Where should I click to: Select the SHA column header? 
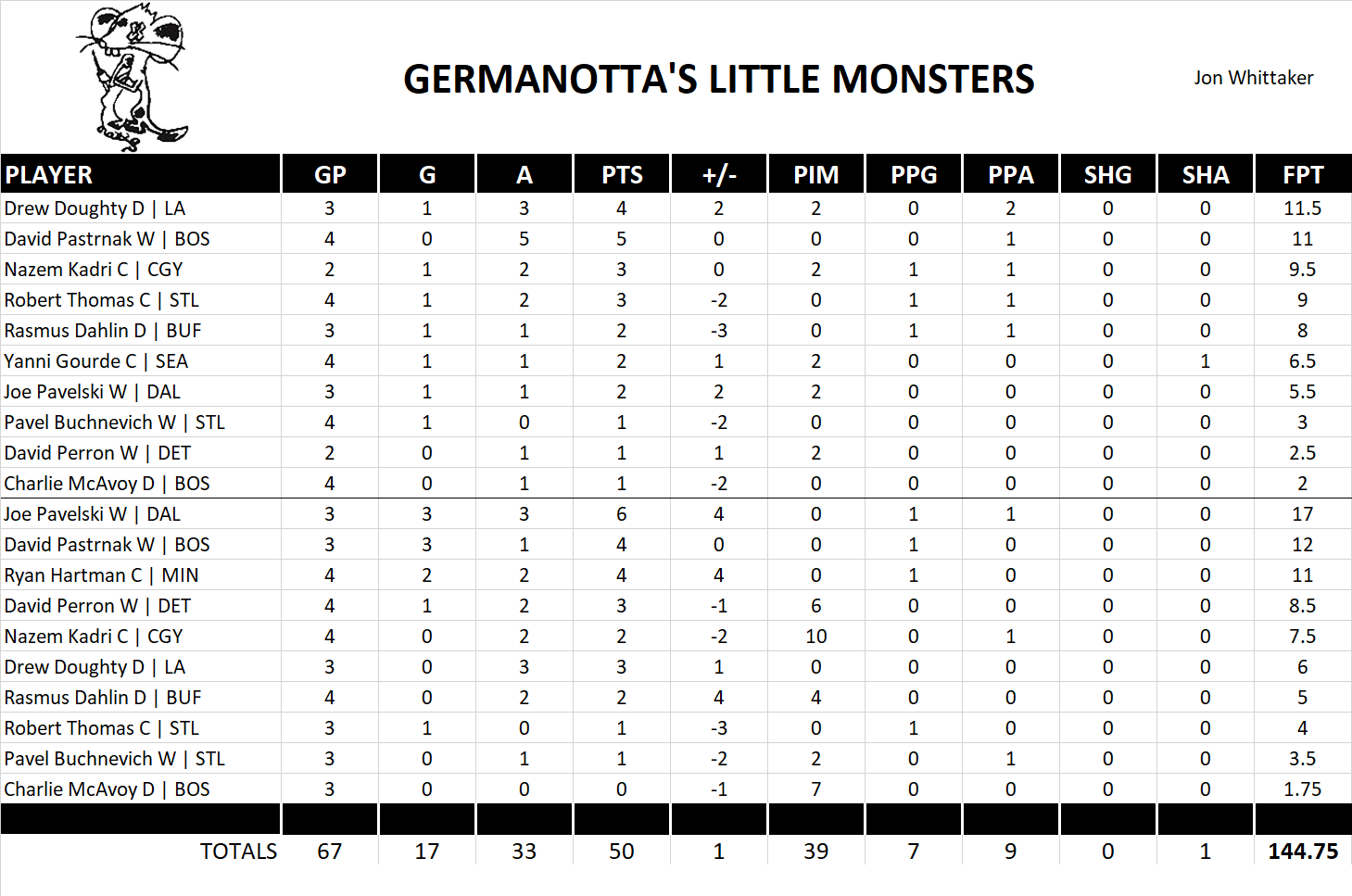click(1206, 175)
